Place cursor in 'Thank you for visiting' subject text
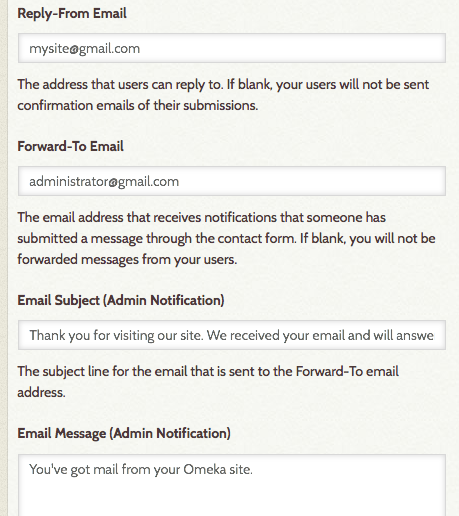Screen dimensions: 459x516 (x=231, y=335)
